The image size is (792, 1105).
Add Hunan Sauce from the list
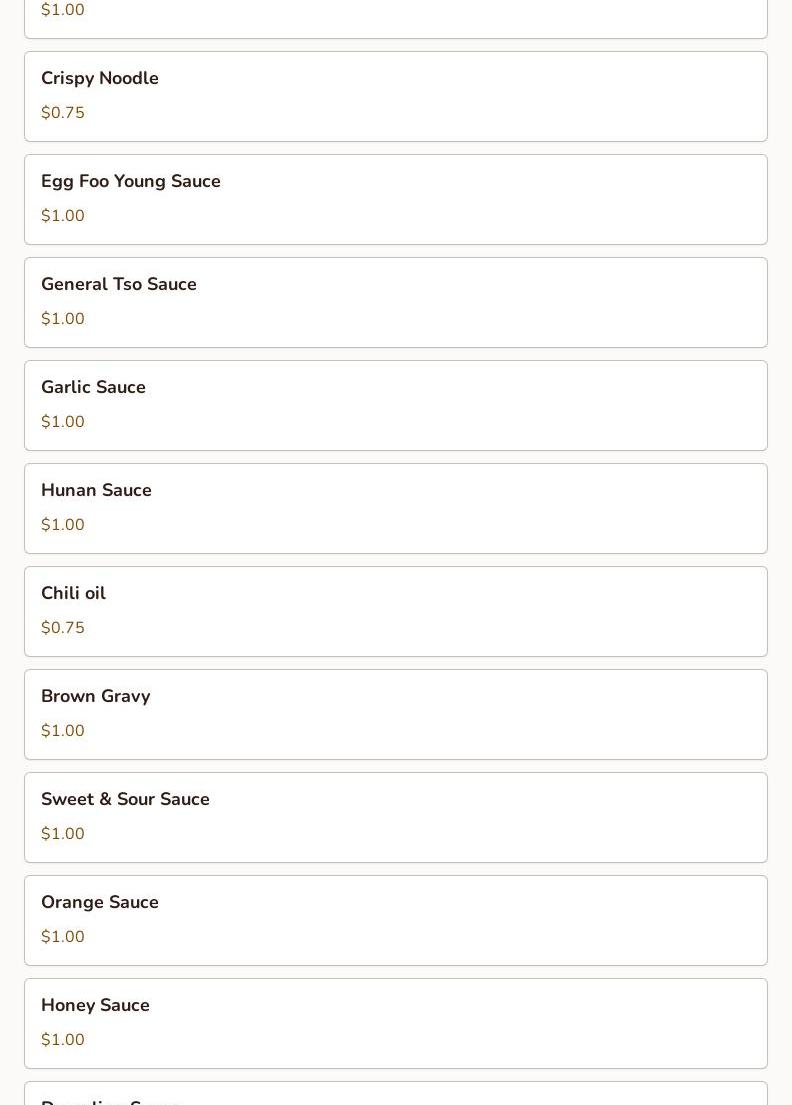395,508
